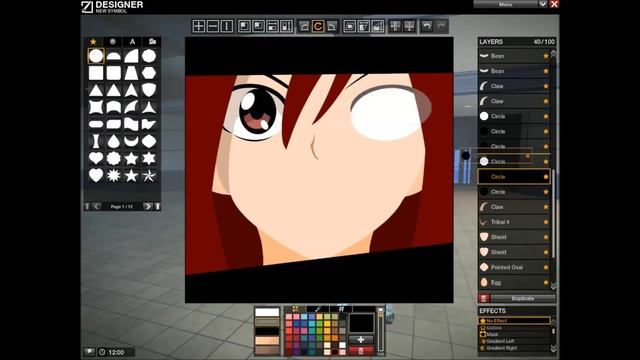The width and height of the screenshot is (640, 360).
Task: Redo the last undone action
Action: (441, 26)
